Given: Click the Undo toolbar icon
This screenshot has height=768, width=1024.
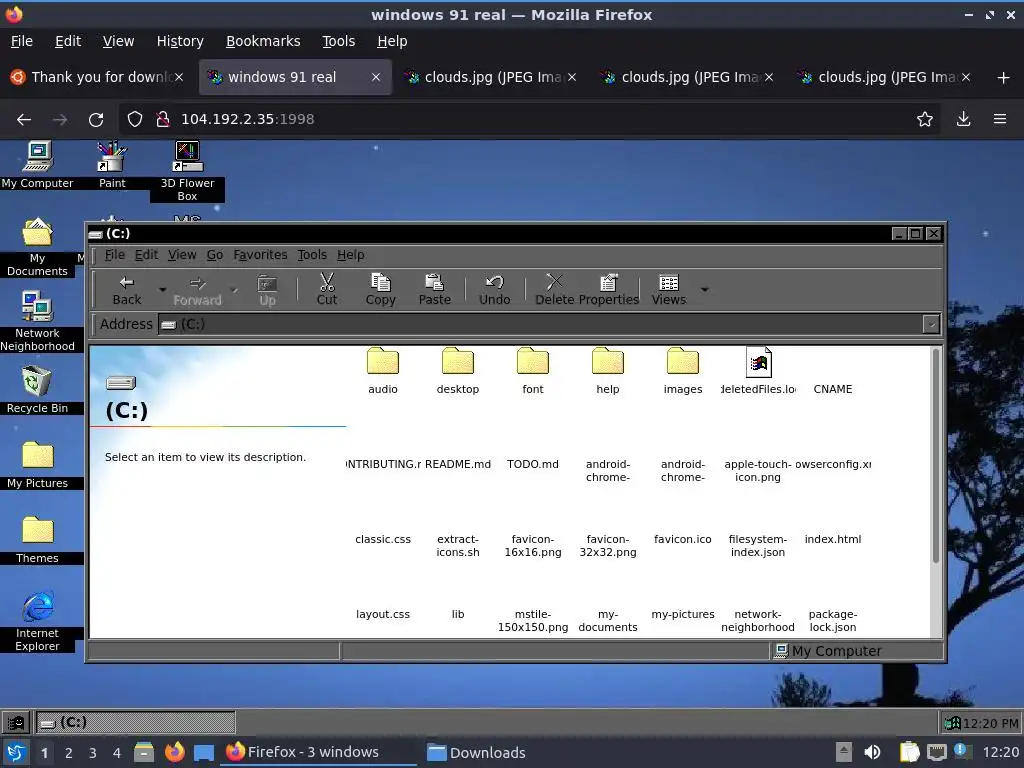Looking at the screenshot, I should pyautogui.click(x=494, y=282).
